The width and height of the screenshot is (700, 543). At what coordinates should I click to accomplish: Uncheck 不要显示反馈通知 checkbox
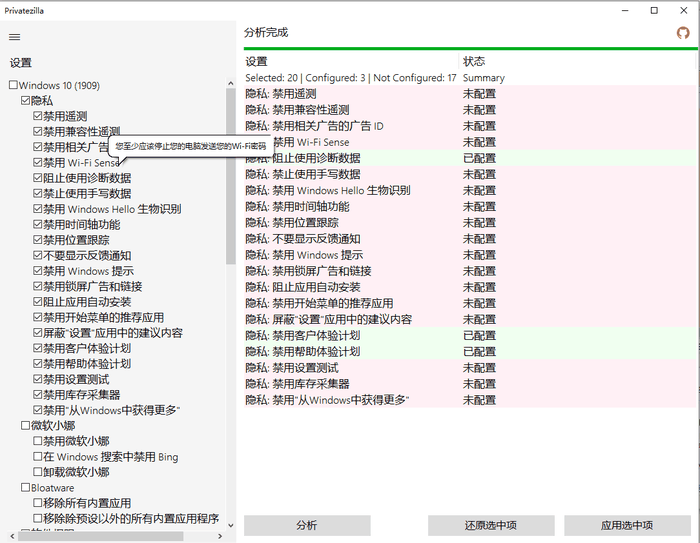pos(38,255)
